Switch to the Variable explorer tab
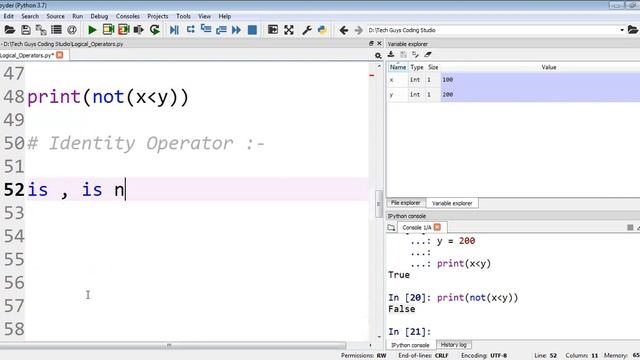 452,203
